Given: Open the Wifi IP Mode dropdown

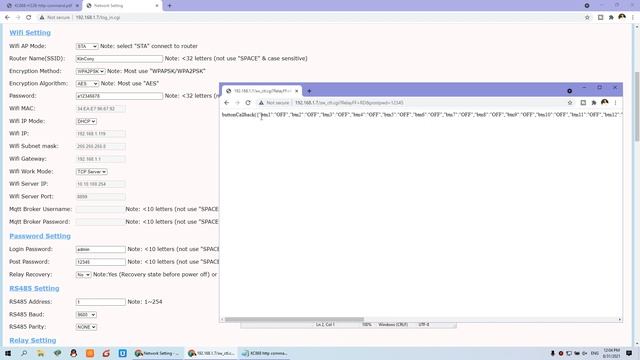Looking at the screenshot, I should (86, 121).
